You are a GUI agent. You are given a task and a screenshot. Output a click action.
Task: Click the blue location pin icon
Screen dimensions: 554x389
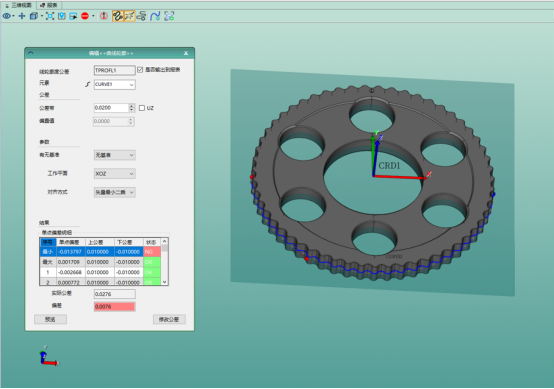[62, 16]
